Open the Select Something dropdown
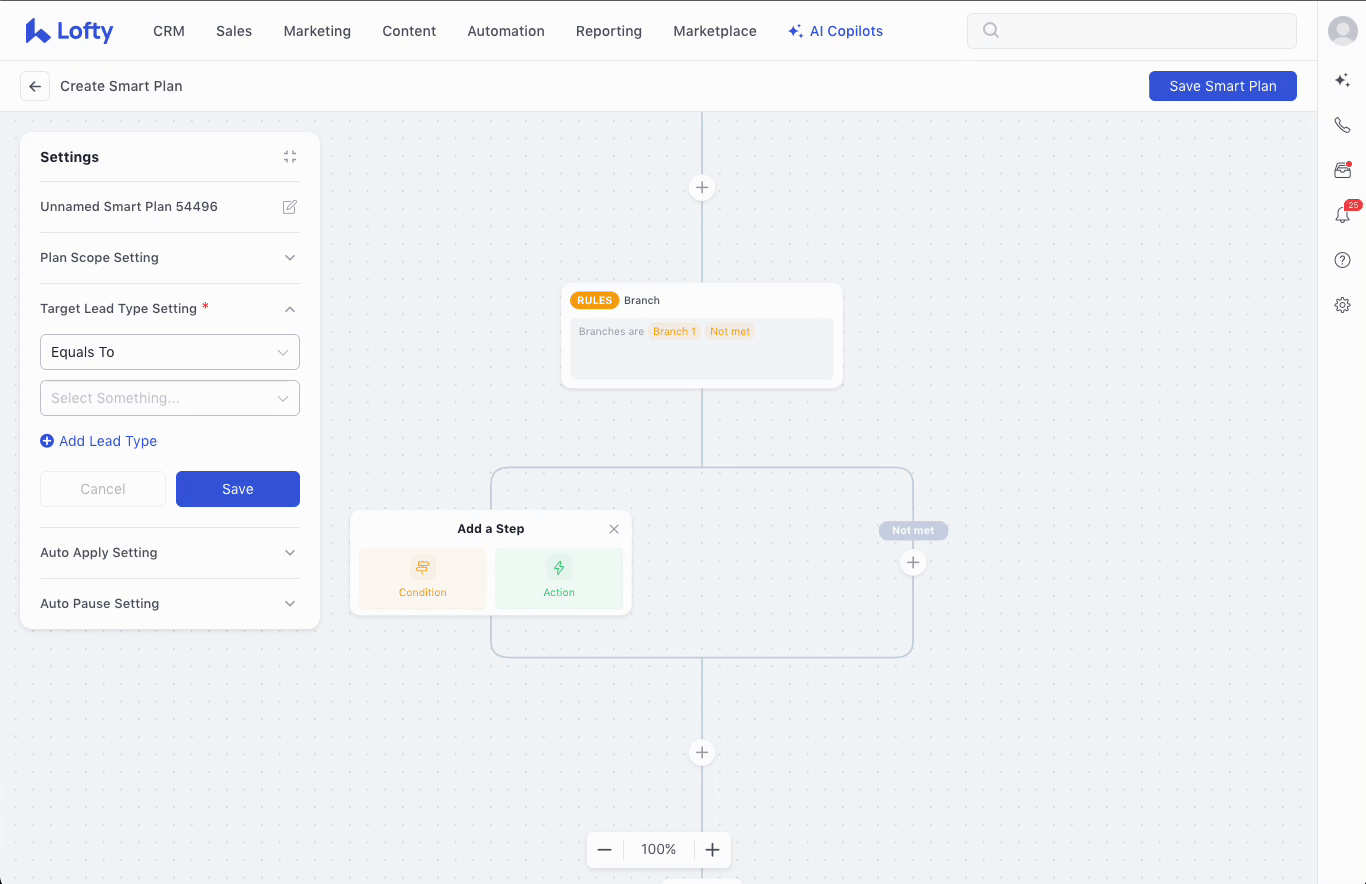Viewport: 1366px width, 884px height. click(169, 398)
